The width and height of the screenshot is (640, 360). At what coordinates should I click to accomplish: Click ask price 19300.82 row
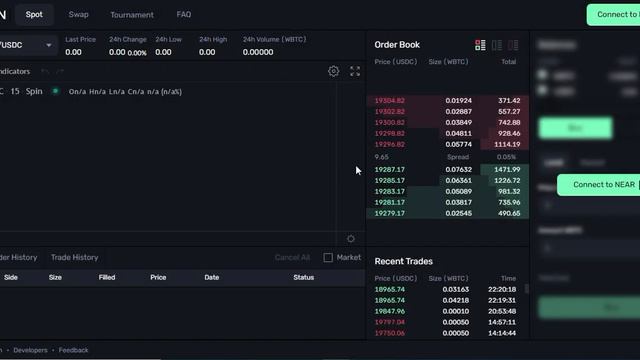click(448, 122)
